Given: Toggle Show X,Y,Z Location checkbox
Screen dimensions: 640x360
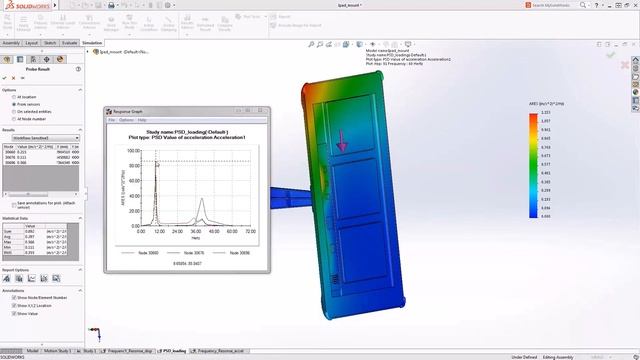Looking at the screenshot, I should (x=14, y=305).
